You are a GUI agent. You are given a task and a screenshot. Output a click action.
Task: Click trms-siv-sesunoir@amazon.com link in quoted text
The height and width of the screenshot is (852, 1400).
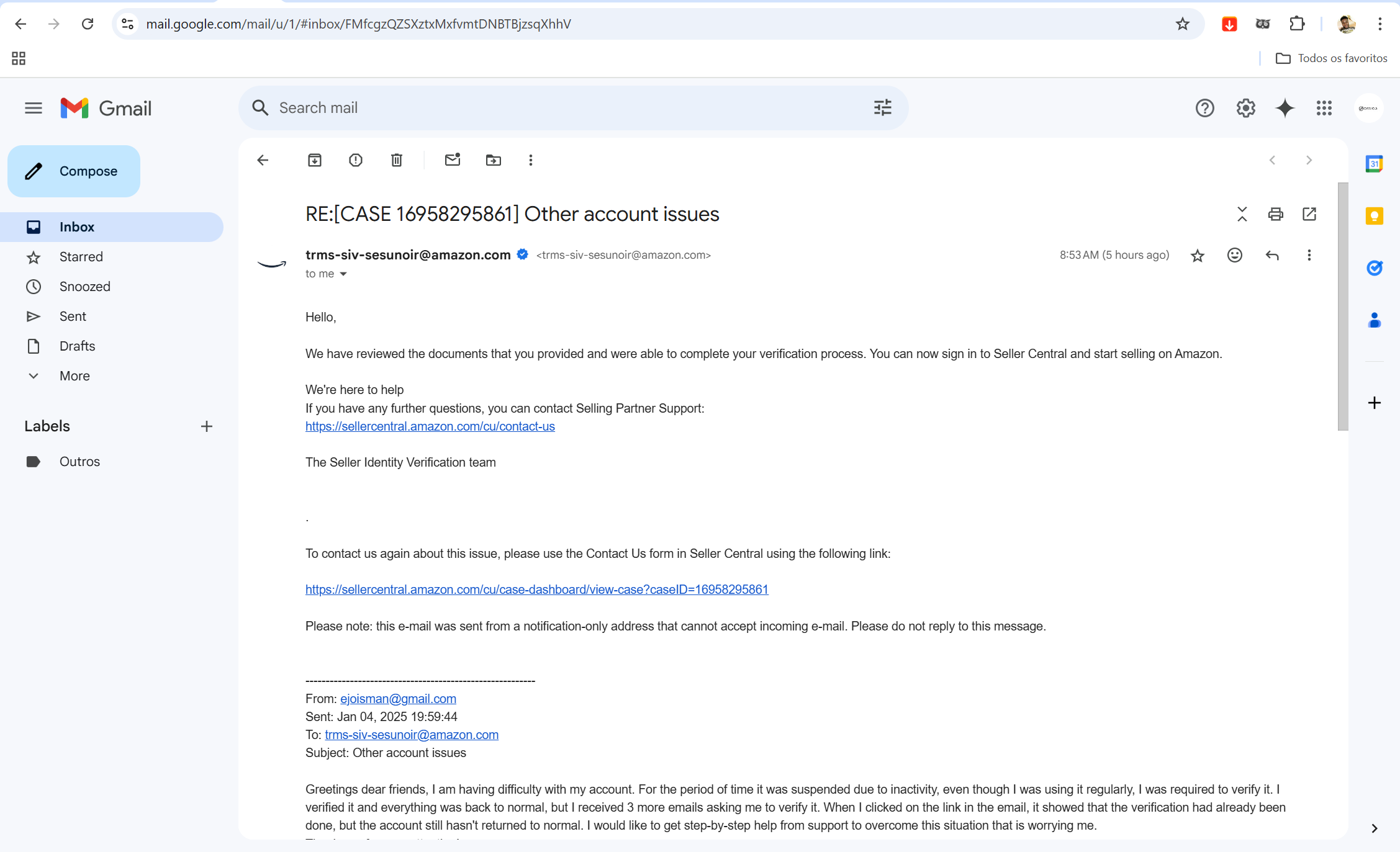click(x=412, y=735)
